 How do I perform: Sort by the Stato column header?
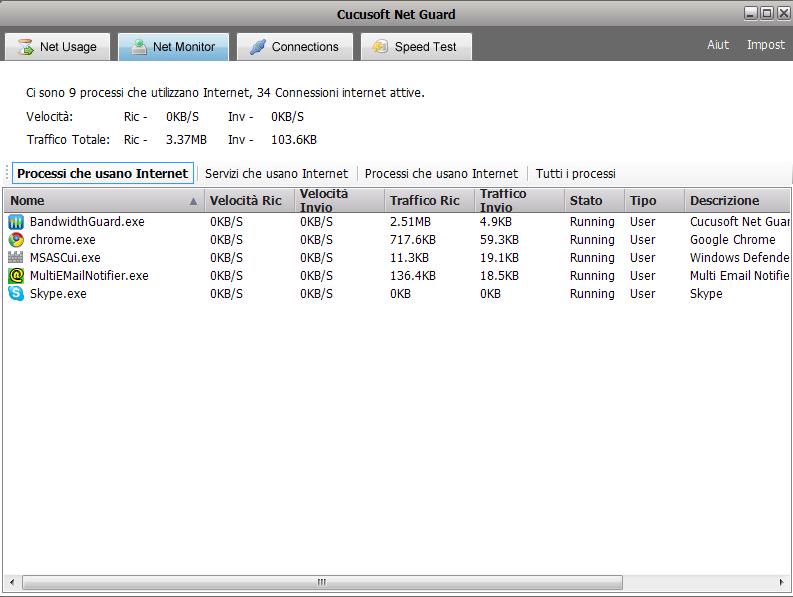point(594,201)
